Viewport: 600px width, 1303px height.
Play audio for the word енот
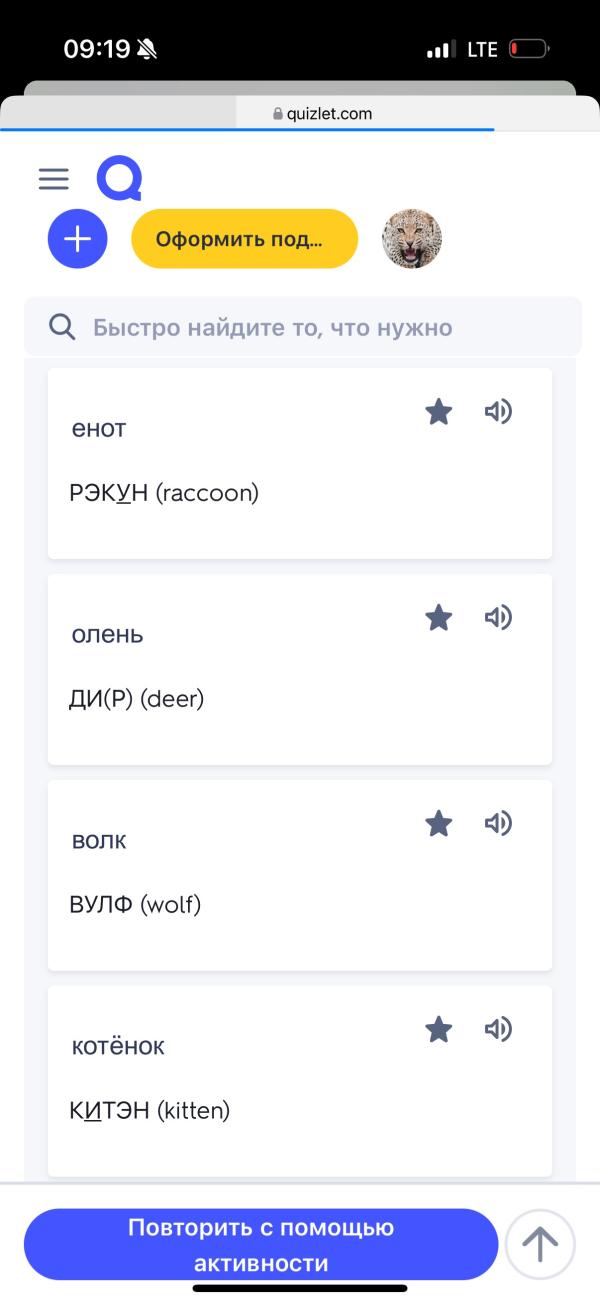[498, 411]
